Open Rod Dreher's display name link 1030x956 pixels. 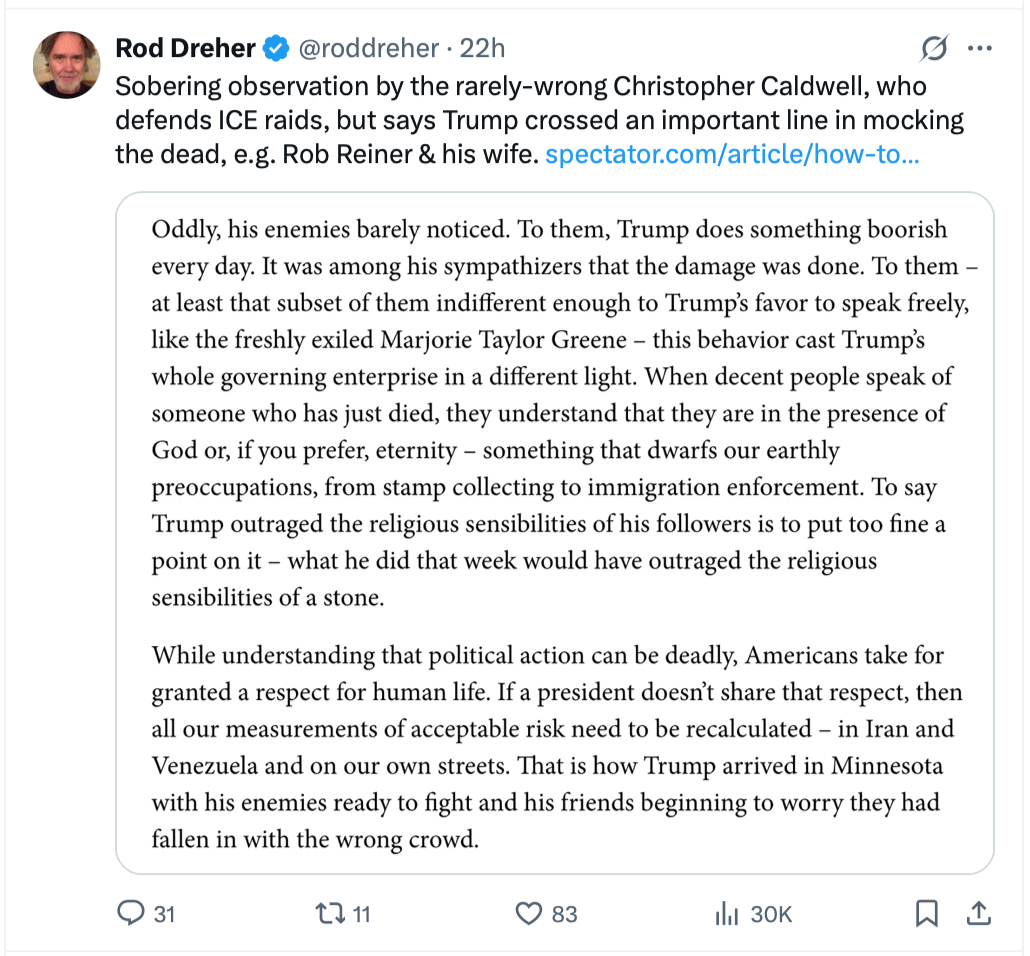pos(186,47)
